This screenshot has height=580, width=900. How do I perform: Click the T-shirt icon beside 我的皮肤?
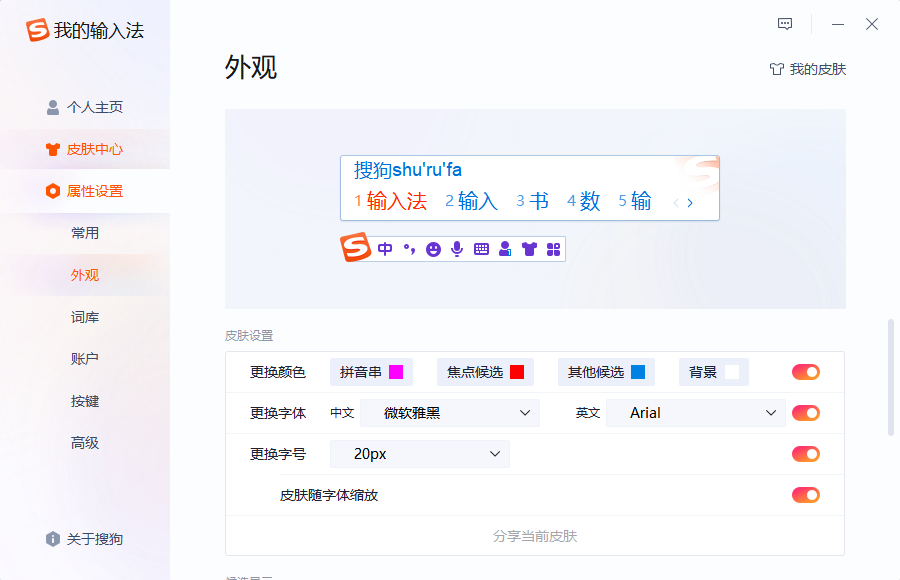click(777, 69)
